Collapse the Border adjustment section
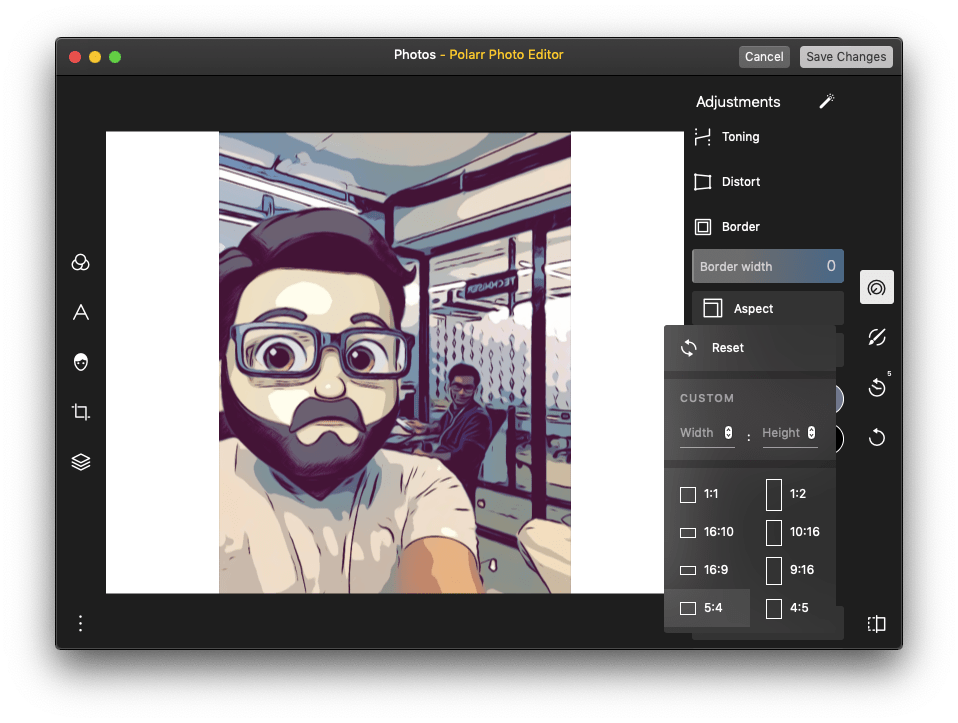Image resolution: width=958 pixels, height=723 pixels. pyautogui.click(x=740, y=227)
